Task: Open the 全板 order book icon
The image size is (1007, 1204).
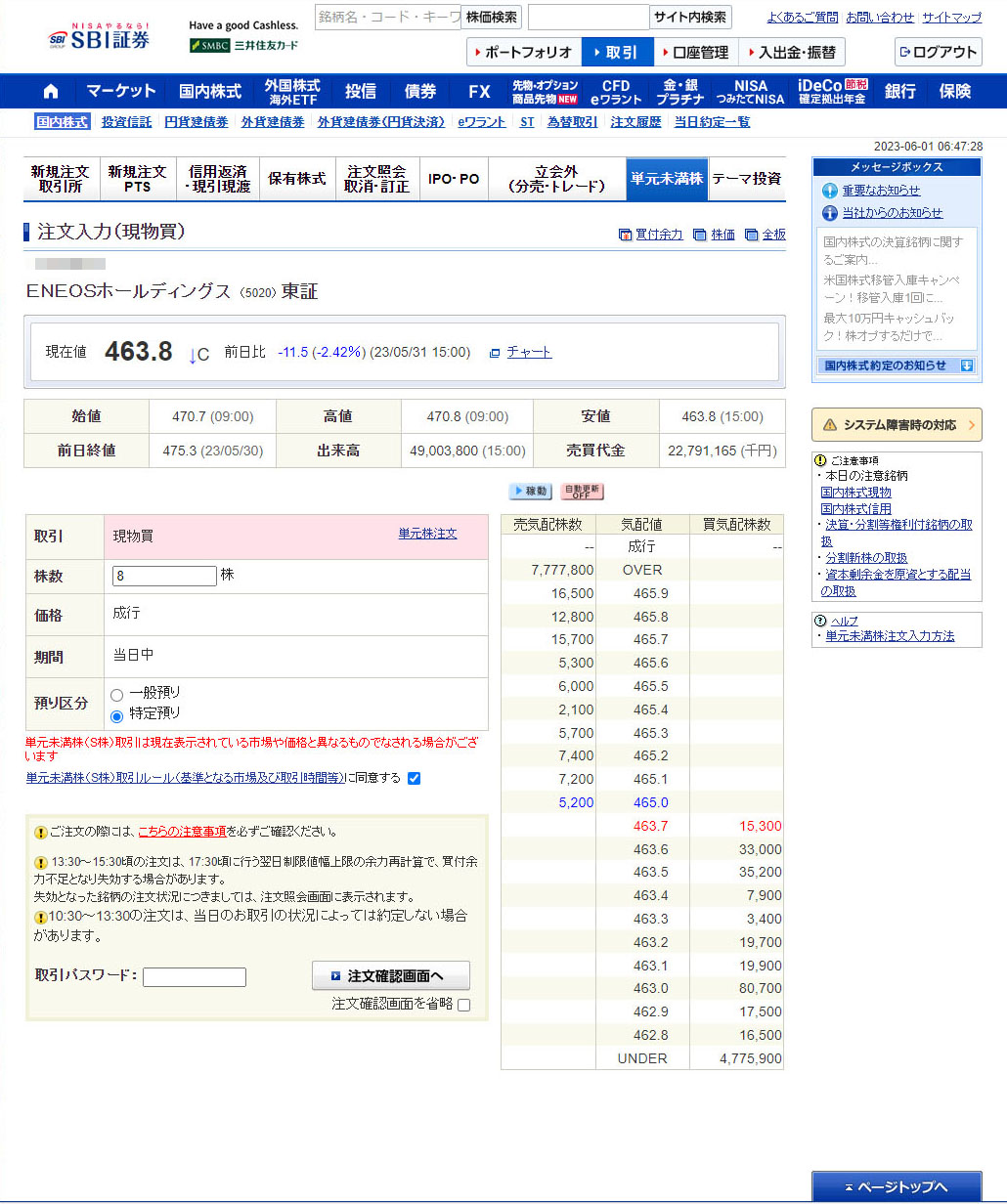Action: coord(751,235)
